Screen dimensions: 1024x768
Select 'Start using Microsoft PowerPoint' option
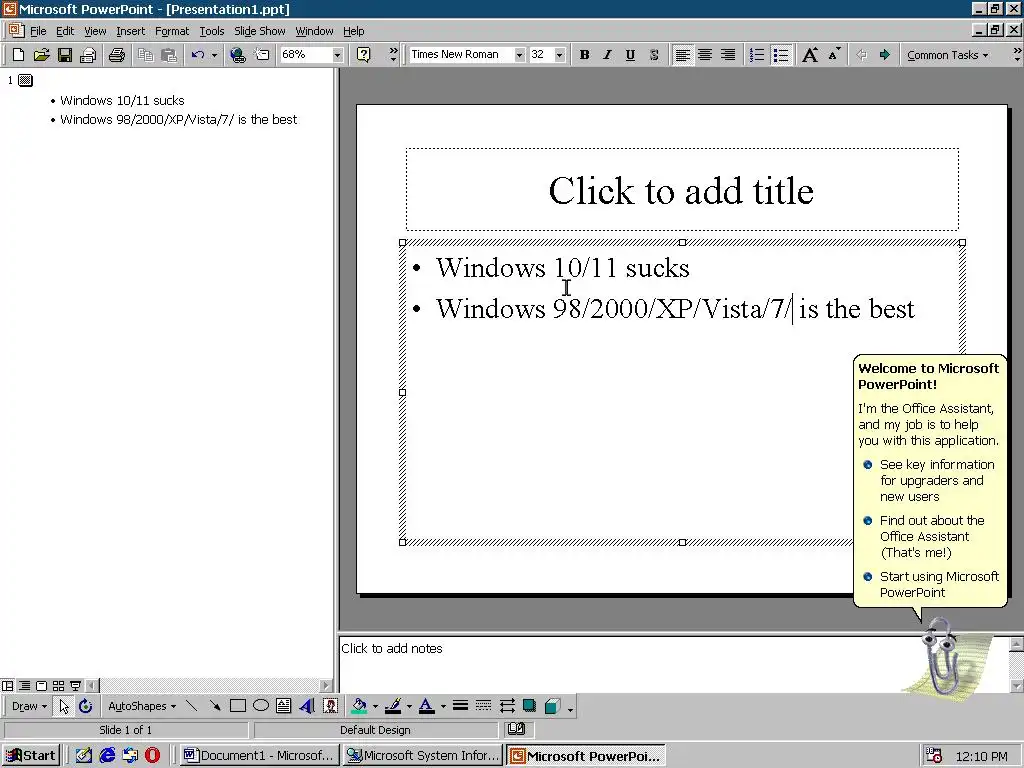tap(931, 584)
